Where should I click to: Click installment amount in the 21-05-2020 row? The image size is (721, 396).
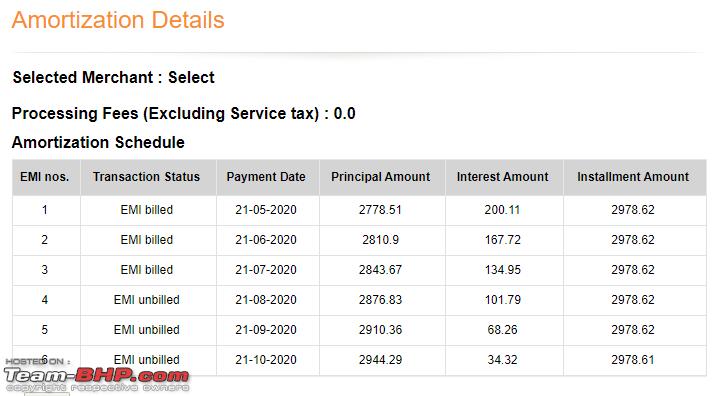point(633,210)
